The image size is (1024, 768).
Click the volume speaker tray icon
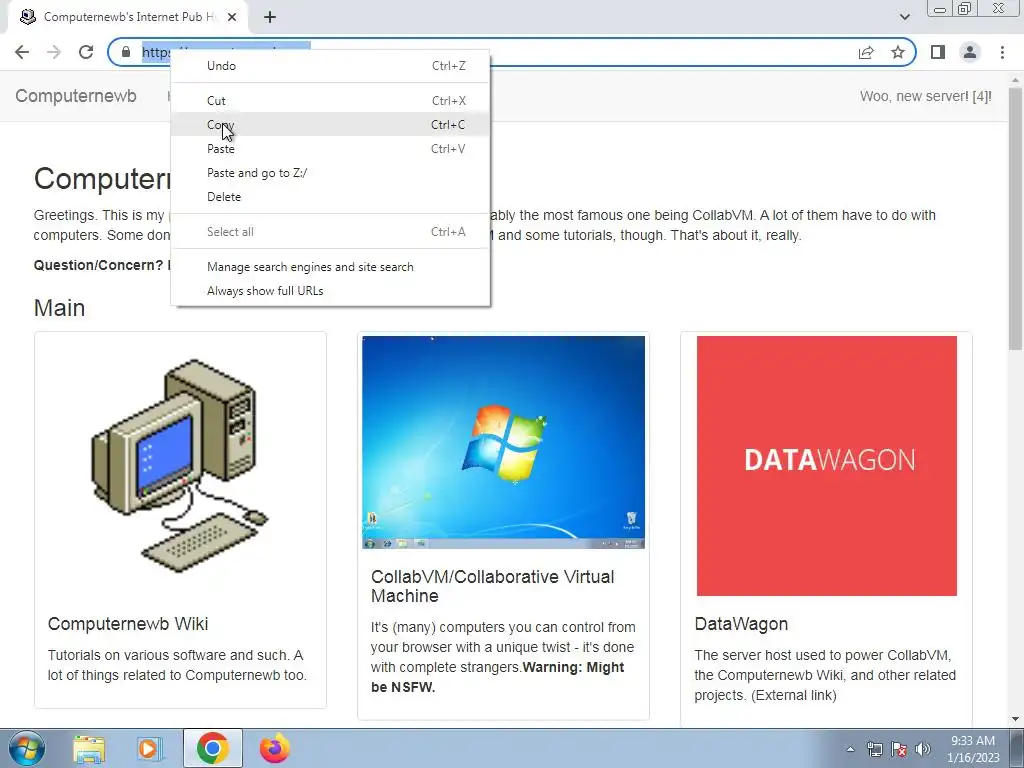click(x=923, y=749)
